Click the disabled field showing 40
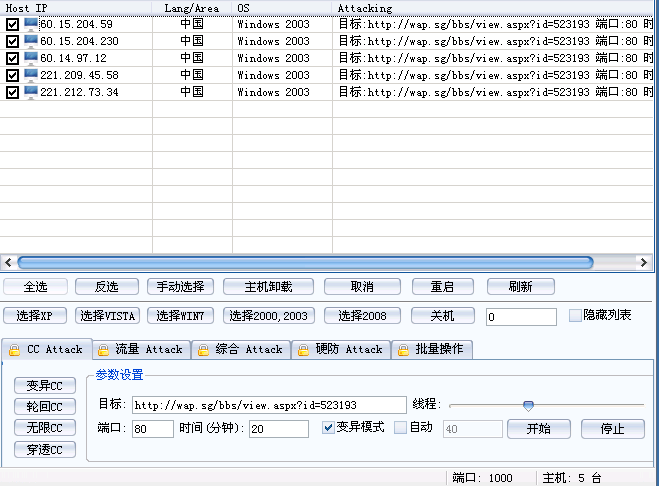The height and width of the screenshot is (486, 659). (473, 429)
